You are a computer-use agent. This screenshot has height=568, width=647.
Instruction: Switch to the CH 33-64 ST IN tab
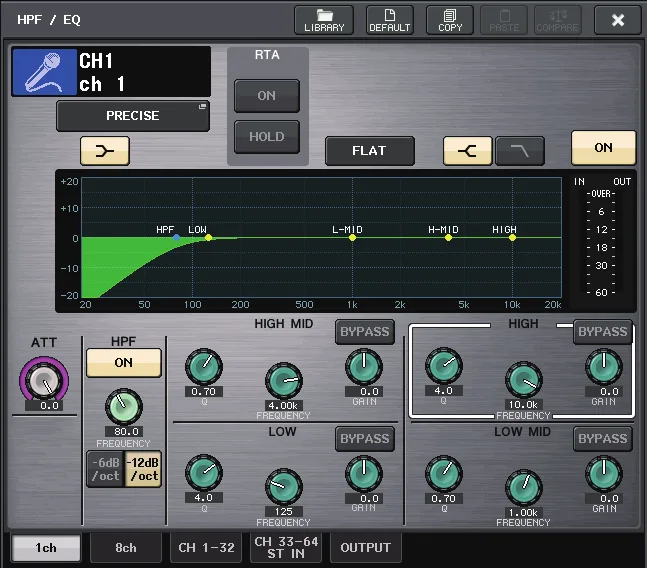pyautogui.click(x=286, y=548)
